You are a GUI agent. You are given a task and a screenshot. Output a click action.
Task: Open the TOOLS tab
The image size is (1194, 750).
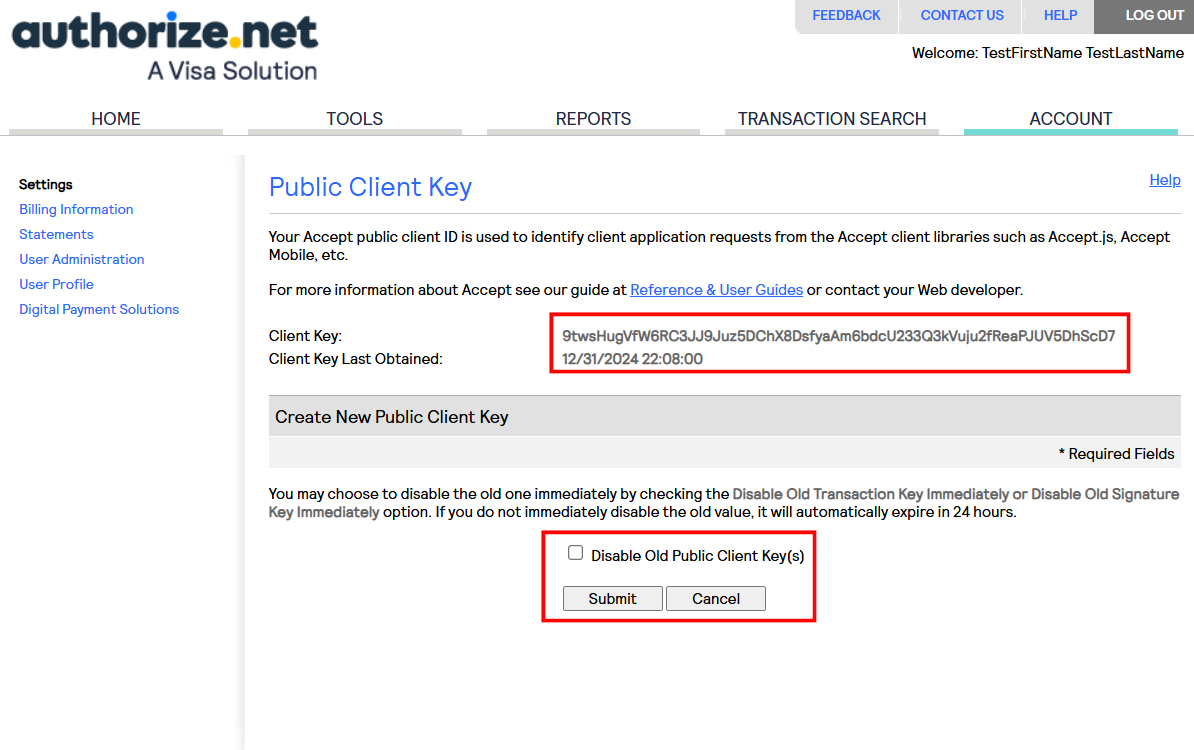pos(355,119)
